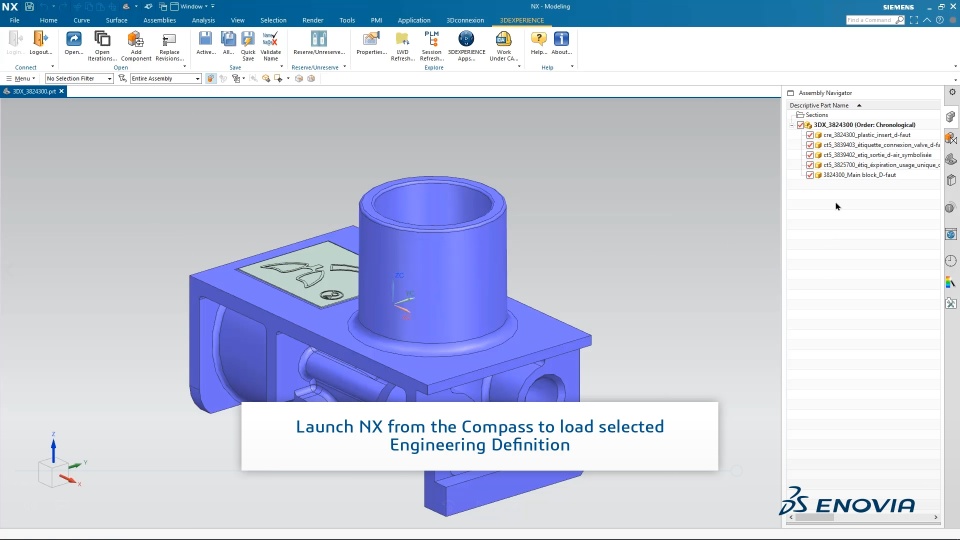Open the Help icon in ribbon
The width and height of the screenshot is (960, 540).
[538, 39]
